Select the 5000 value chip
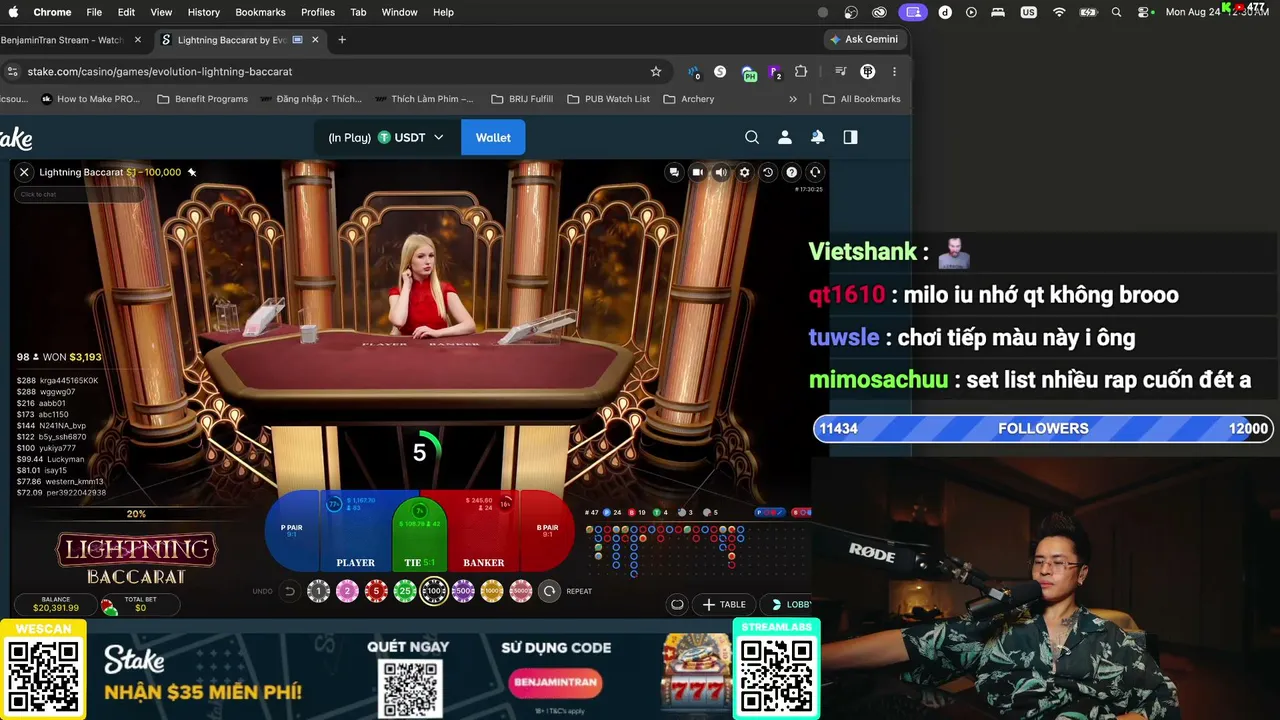 point(521,591)
